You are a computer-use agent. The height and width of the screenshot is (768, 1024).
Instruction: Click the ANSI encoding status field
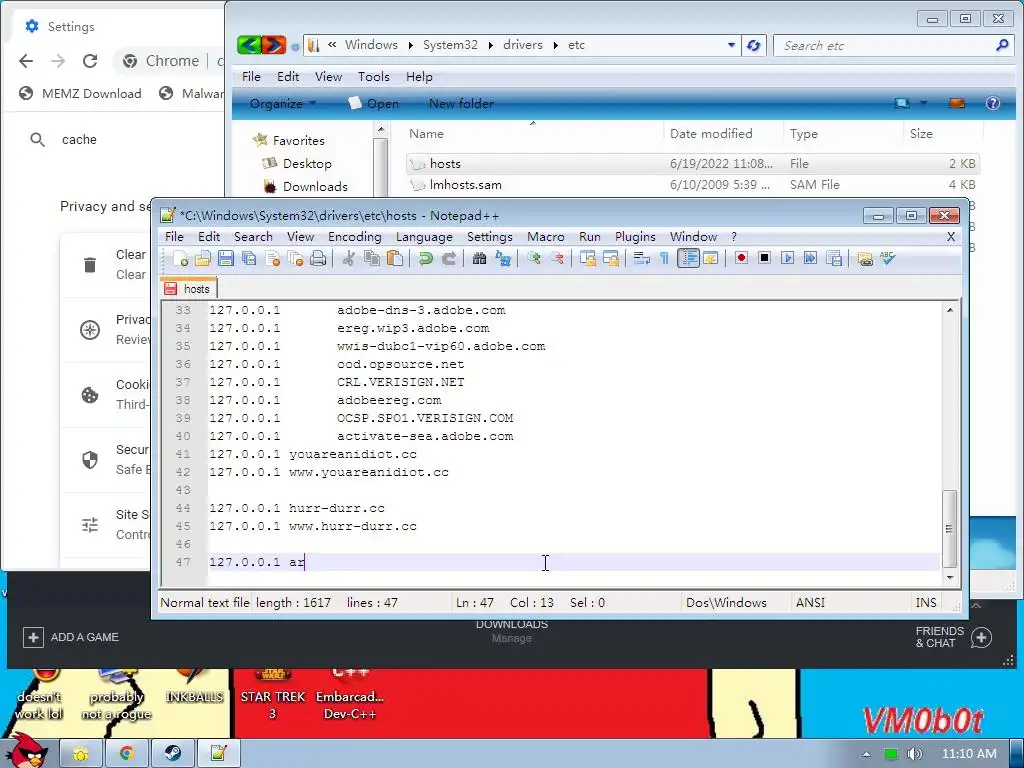pos(810,602)
